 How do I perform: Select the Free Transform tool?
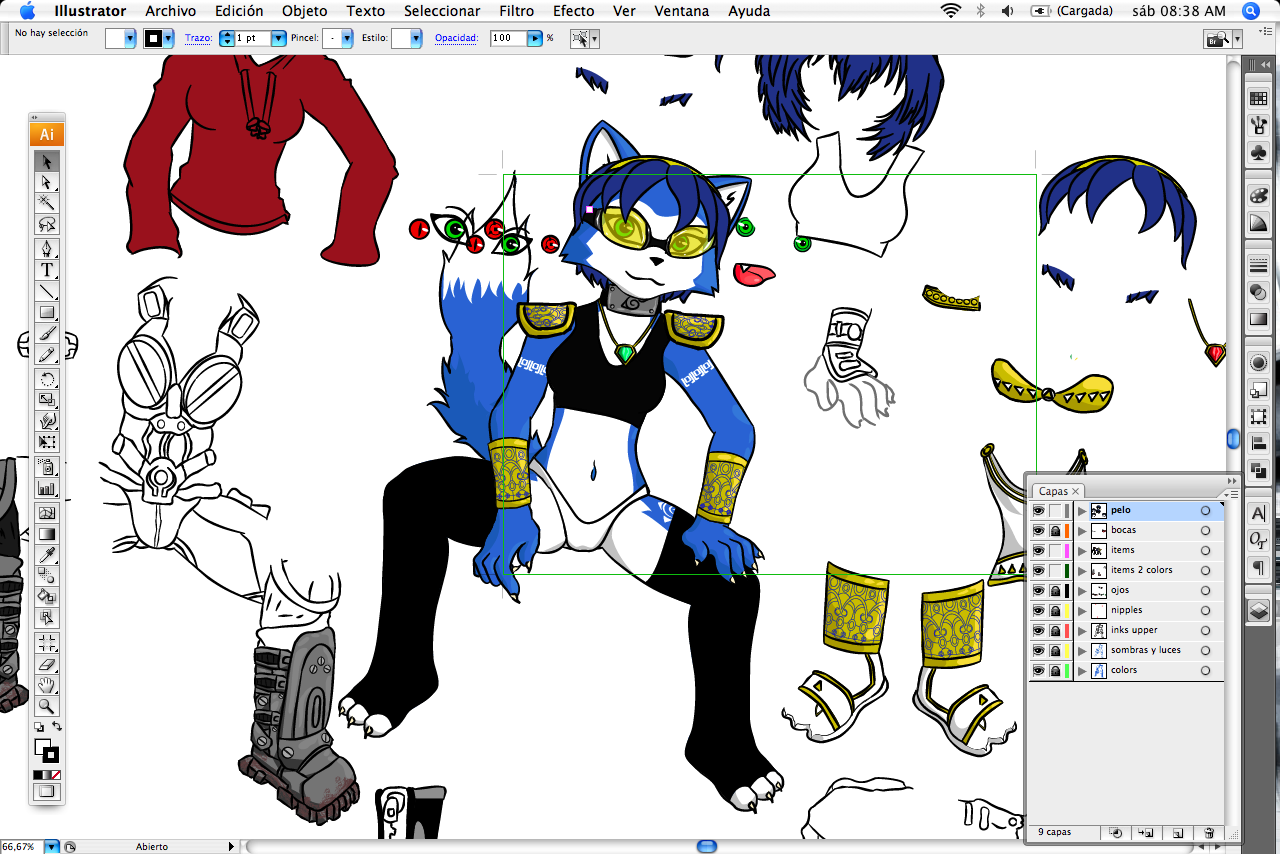tap(47, 442)
